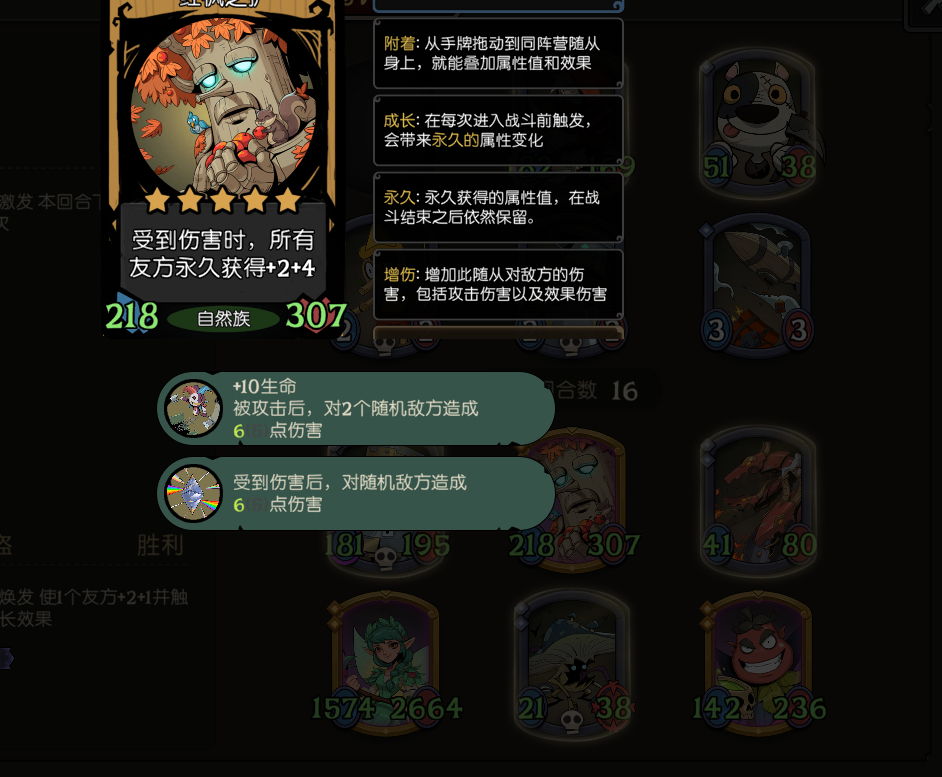Click the 受到伤害后 effect description bar

click(x=356, y=493)
